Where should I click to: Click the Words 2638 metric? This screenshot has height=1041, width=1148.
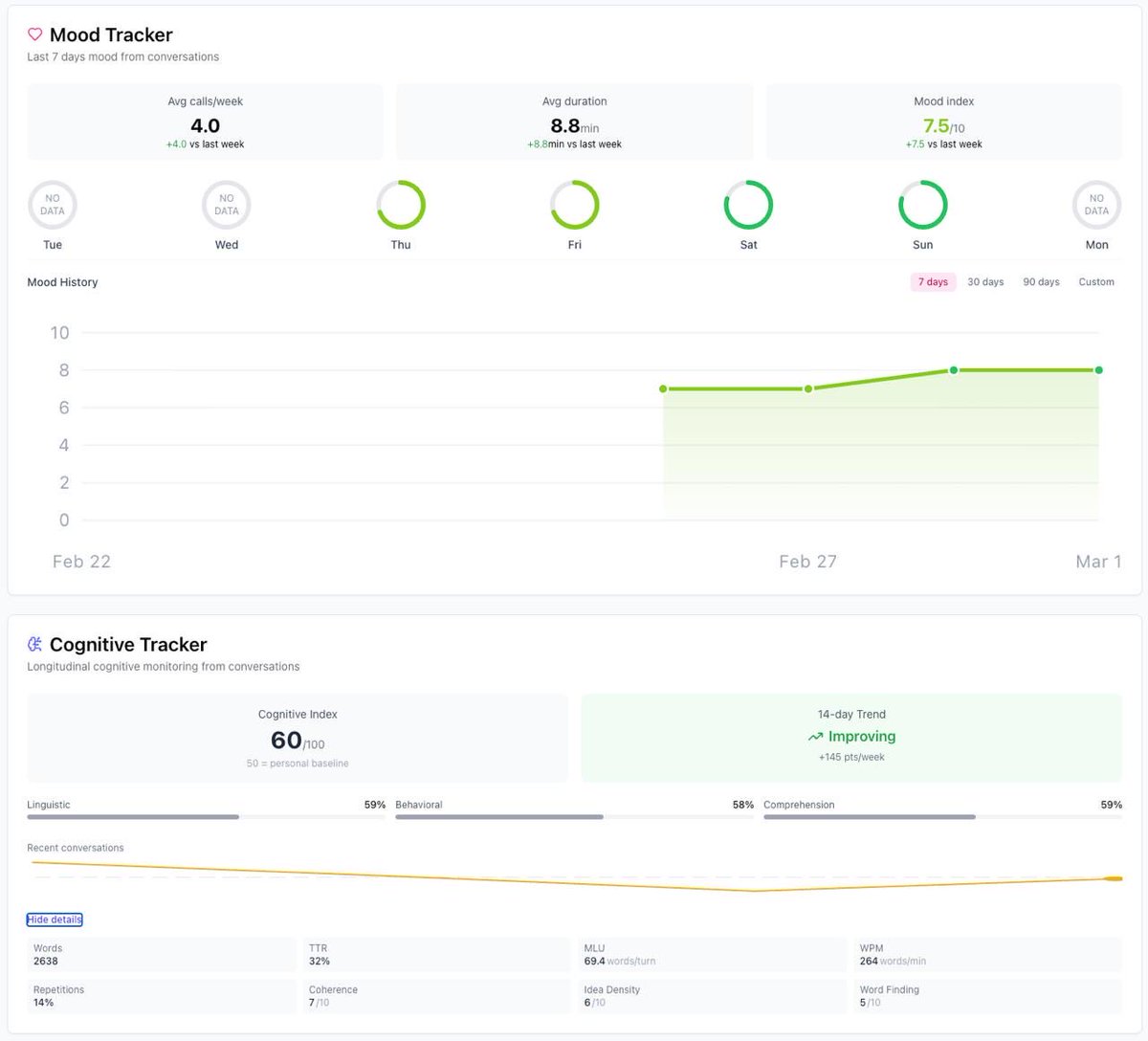point(162,955)
